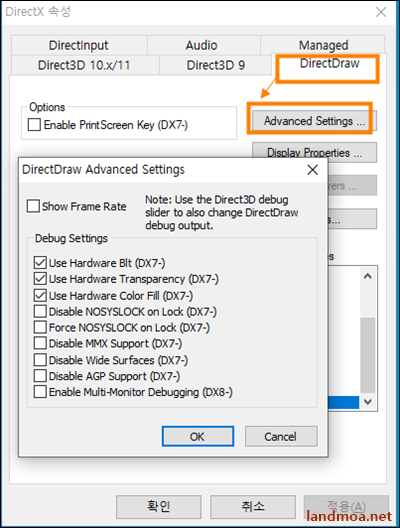Uncheck Use Hardware Blt option
The height and width of the screenshot is (528, 400).
(40, 263)
